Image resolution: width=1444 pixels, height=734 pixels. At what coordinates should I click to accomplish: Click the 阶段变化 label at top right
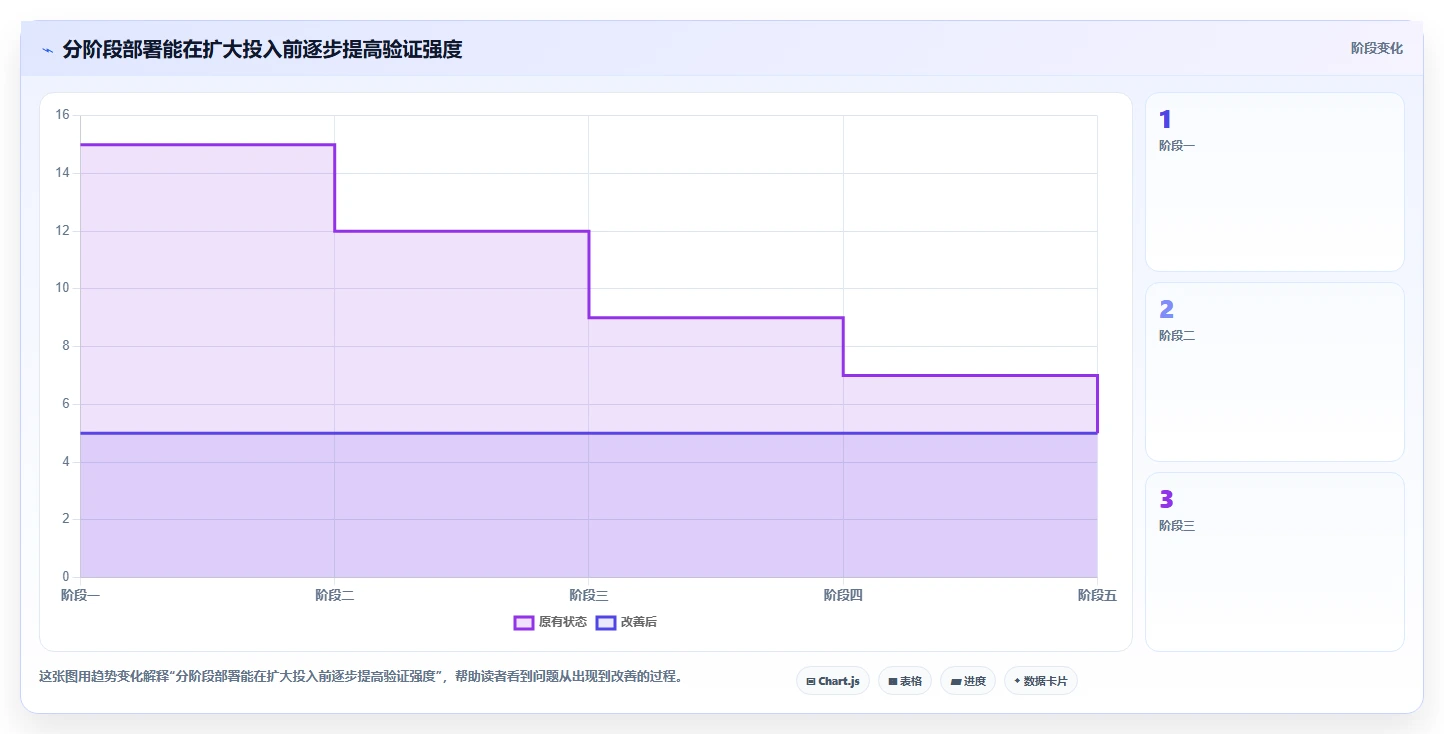[x=1377, y=48]
